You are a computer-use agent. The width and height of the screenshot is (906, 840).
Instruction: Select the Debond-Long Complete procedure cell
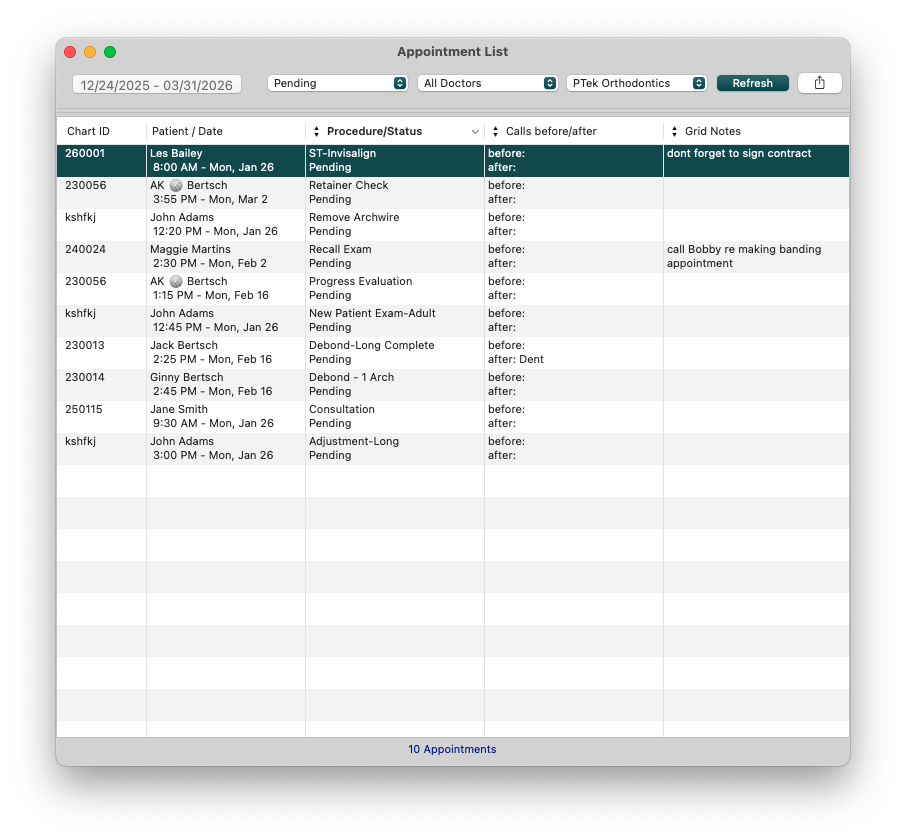point(395,352)
